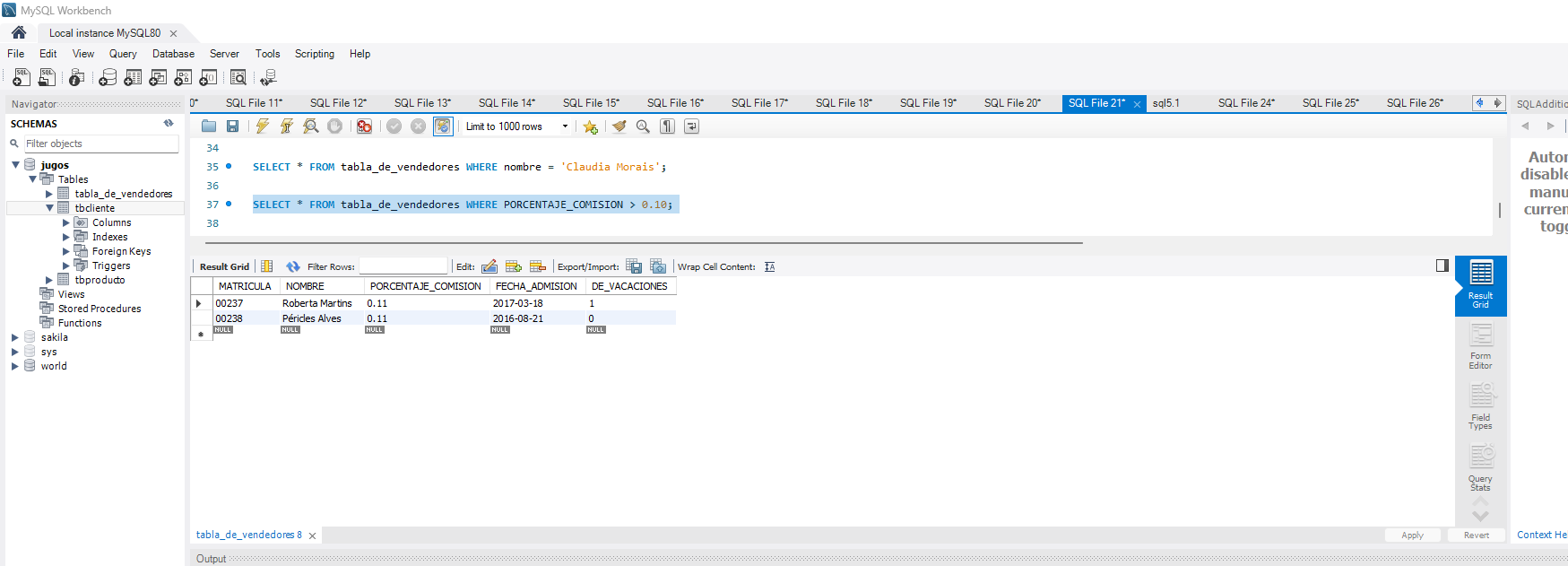This screenshot has width=1568, height=566.
Task: Create a new SQL tab for queries
Action: coord(21,77)
